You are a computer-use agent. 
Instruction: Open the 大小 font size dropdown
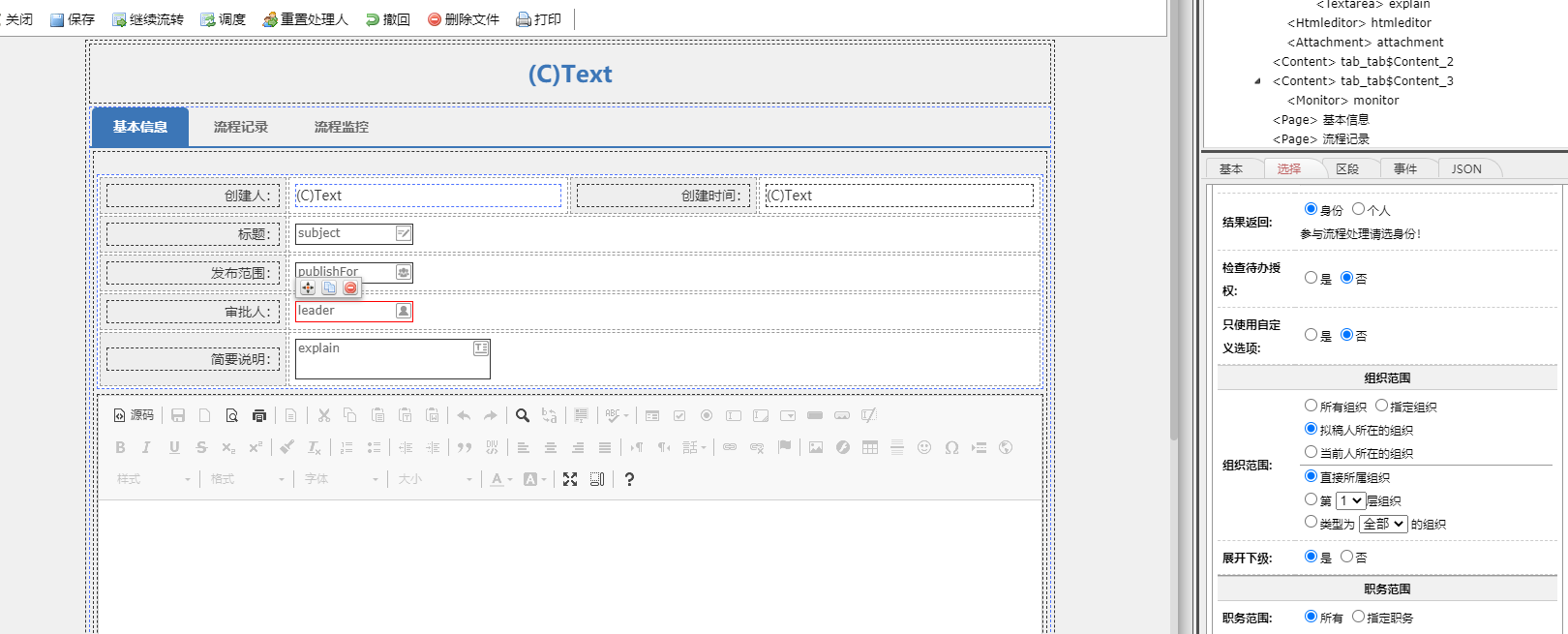pos(435,479)
